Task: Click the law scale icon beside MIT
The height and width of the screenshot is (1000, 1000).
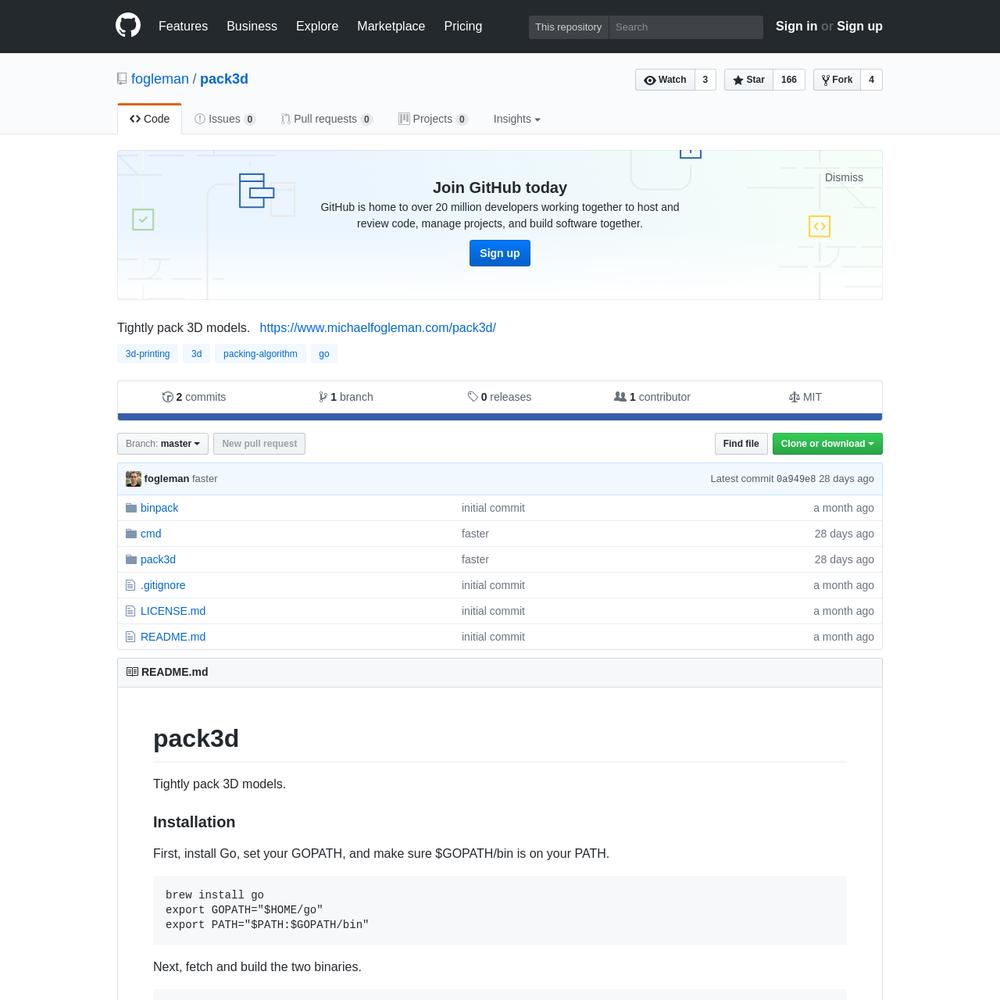Action: point(794,397)
